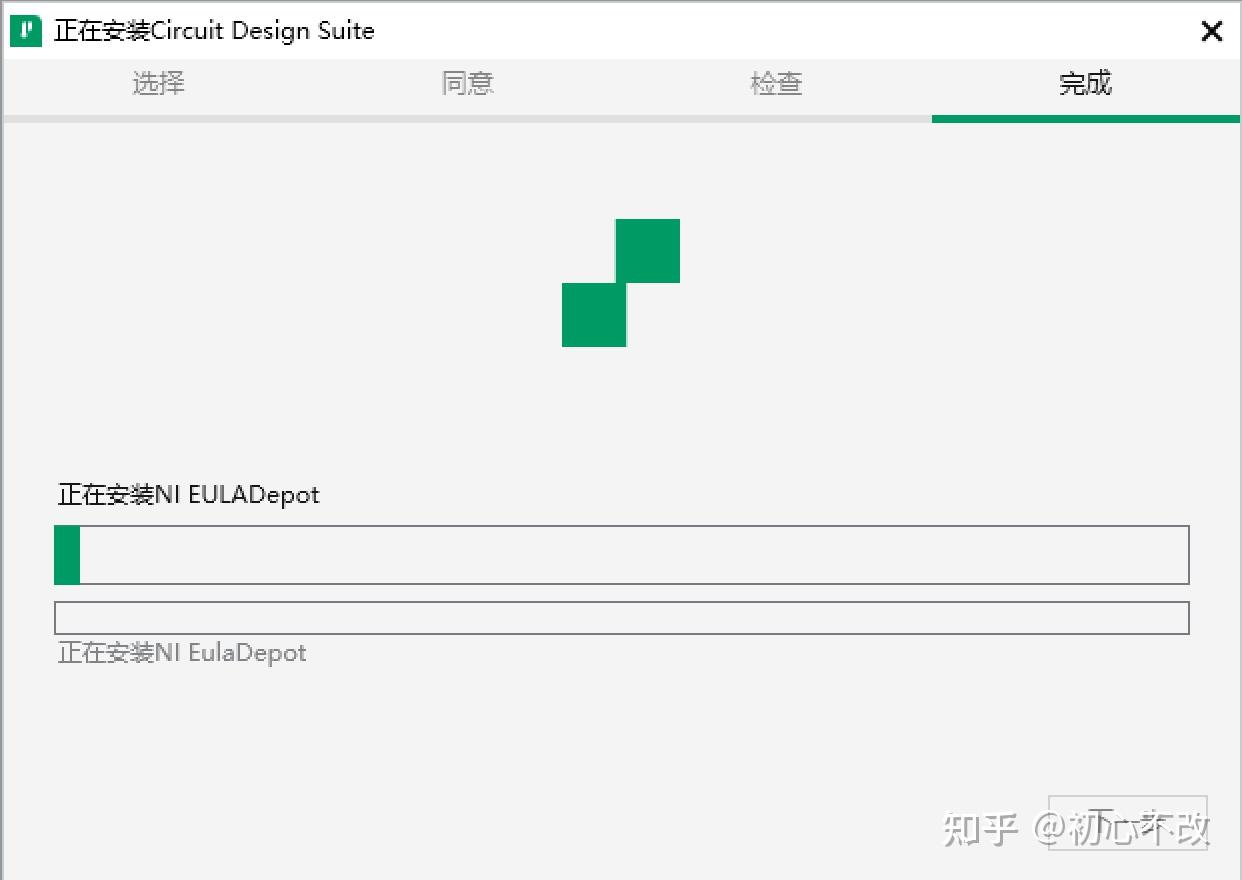Switch to the 选择 step tab
1242x880 pixels.
(x=157, y=84)
